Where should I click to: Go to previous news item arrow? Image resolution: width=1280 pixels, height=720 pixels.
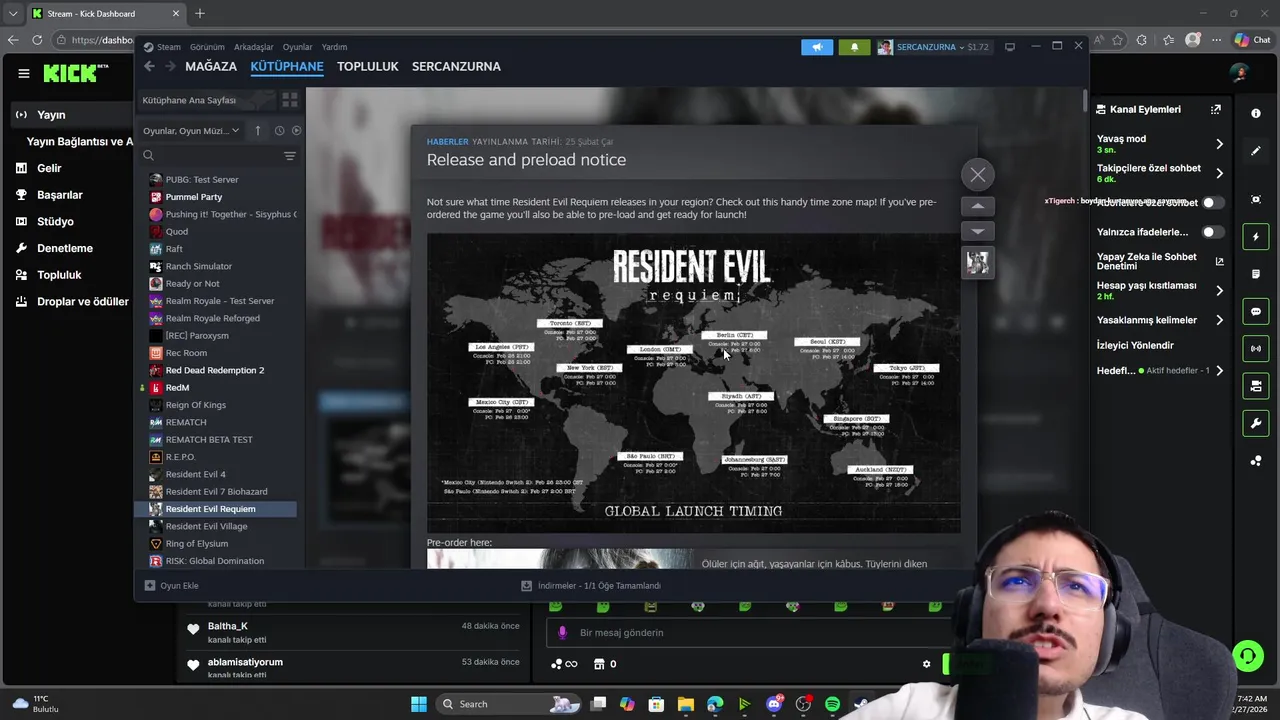pyautogui.click(x=978, y=206)
